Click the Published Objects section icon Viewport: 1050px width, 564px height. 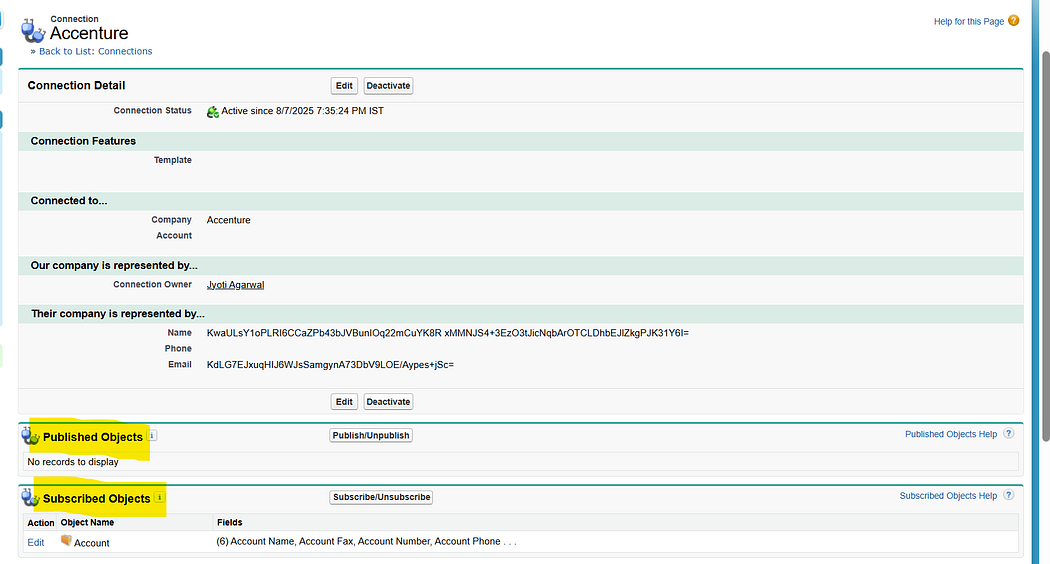pos(31,437)
